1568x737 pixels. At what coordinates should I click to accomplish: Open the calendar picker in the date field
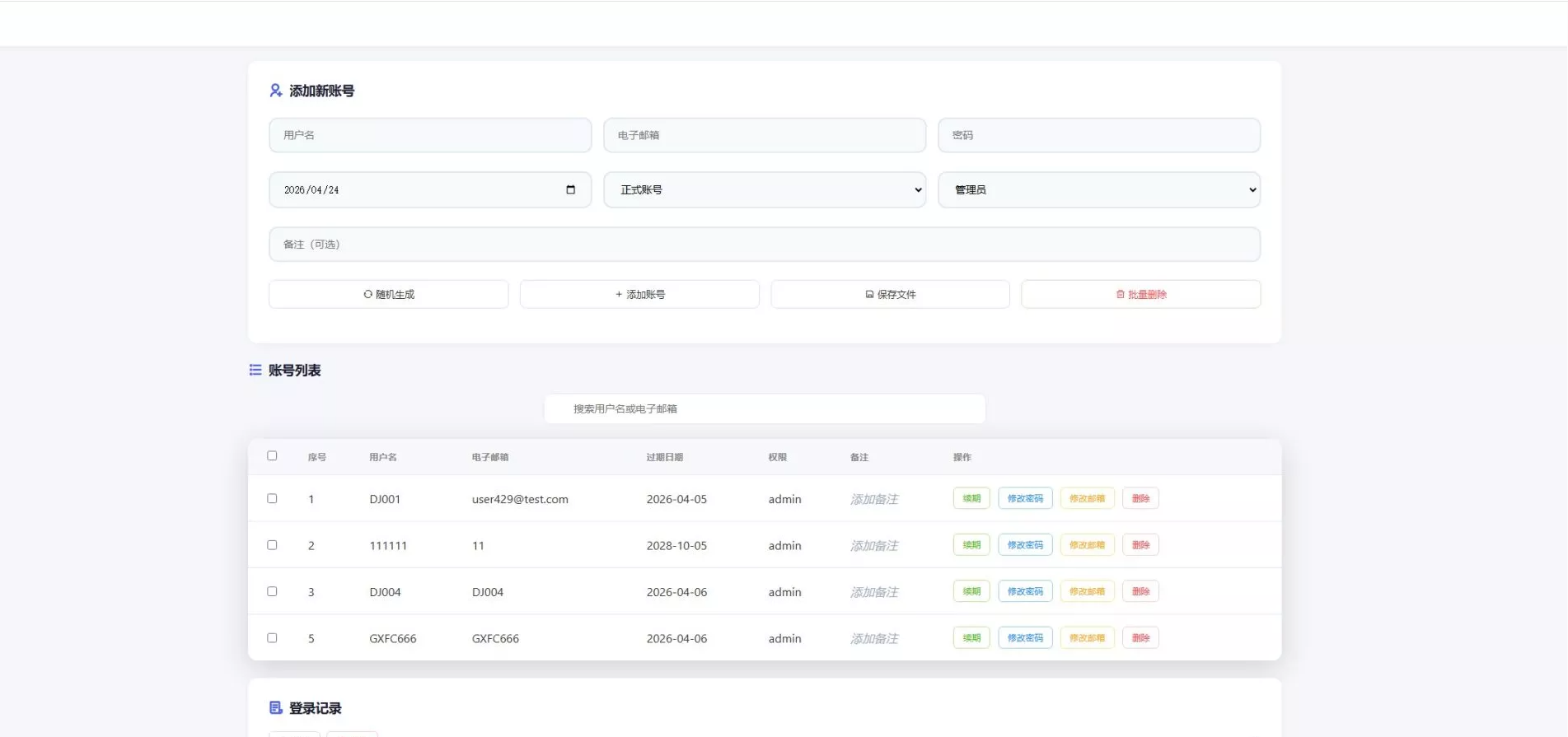(x=570, y=189)
